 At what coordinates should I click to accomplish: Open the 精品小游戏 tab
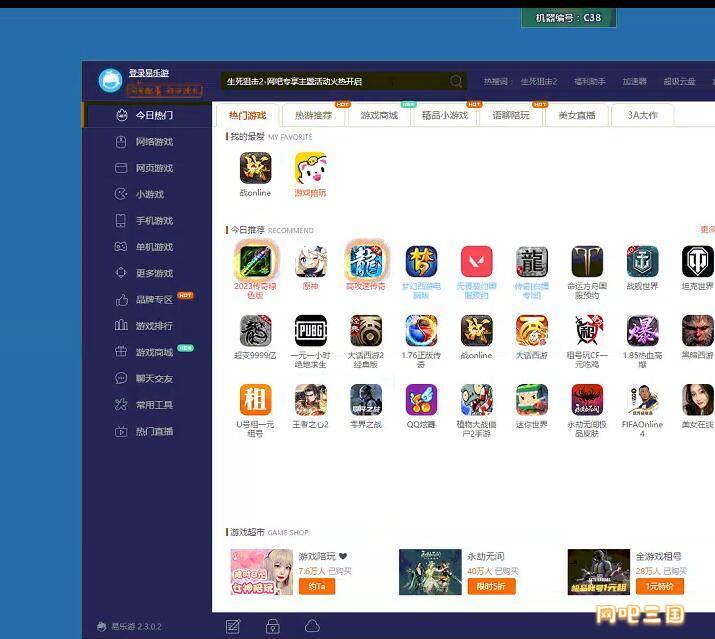(445, 115)
